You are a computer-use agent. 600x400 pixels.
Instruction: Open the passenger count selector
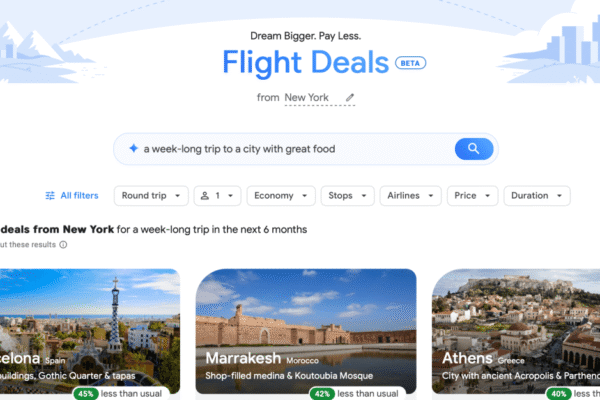217,196
